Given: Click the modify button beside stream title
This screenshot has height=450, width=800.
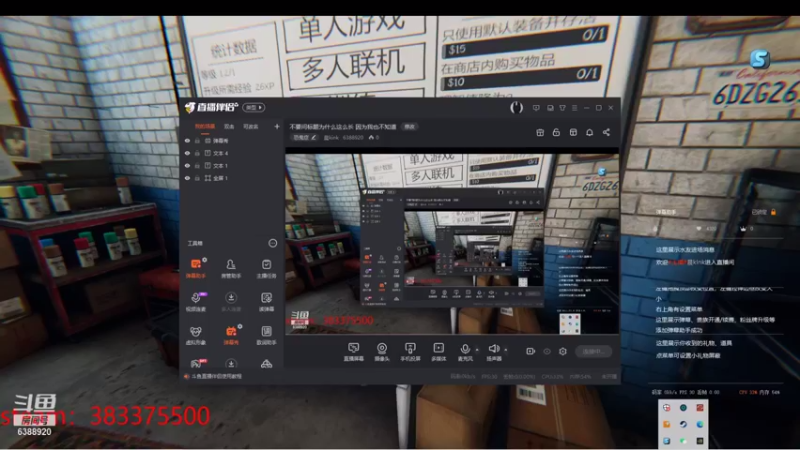Looking at the screenshot, I should tap(410, 127).
